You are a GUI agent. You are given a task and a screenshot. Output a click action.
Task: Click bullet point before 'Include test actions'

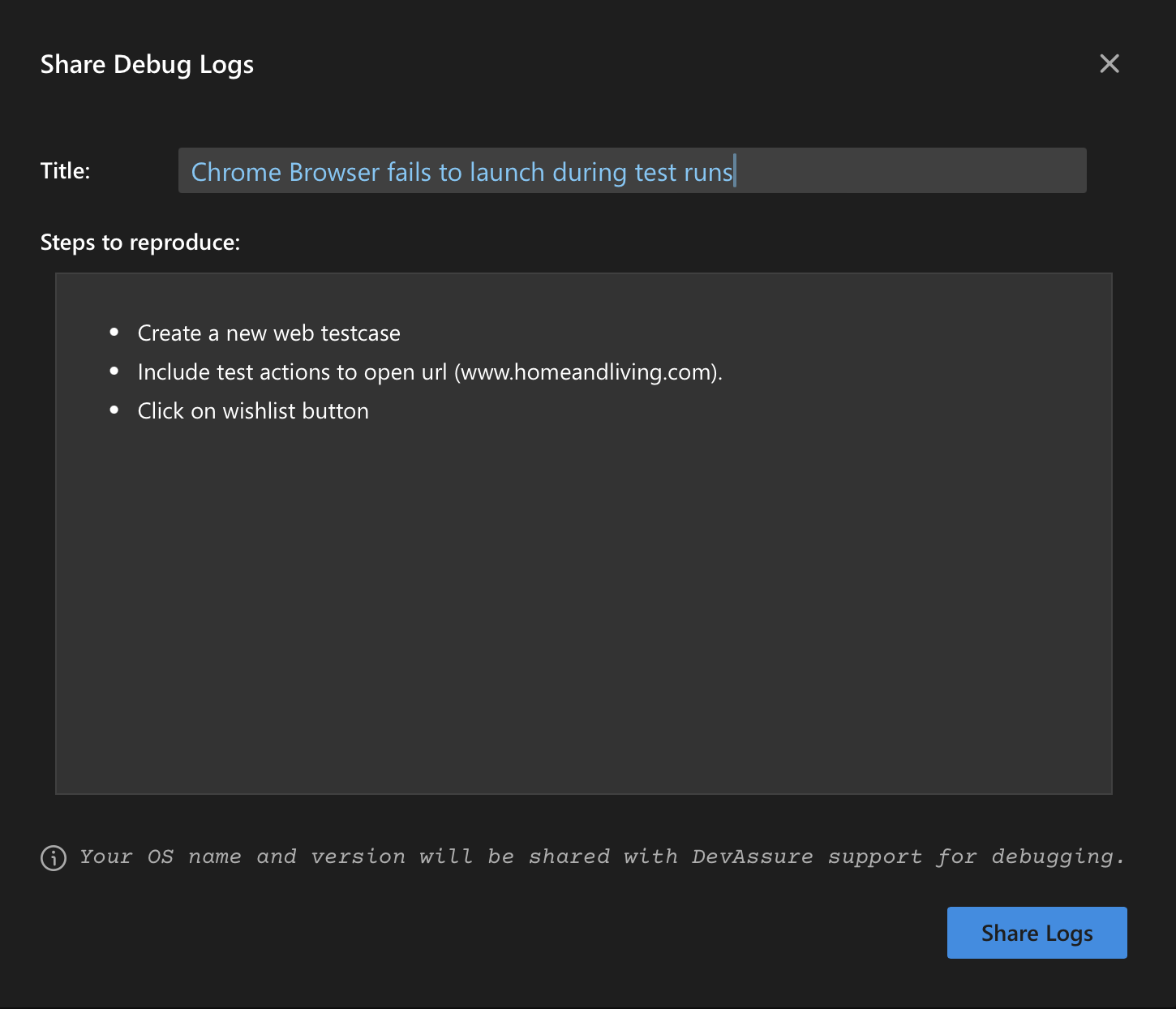pos(114,371)
